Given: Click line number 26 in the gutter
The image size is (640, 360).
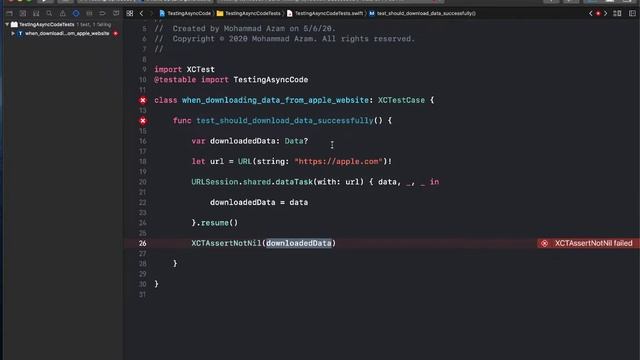Looking at the screenshot, I should click(142, 243).
